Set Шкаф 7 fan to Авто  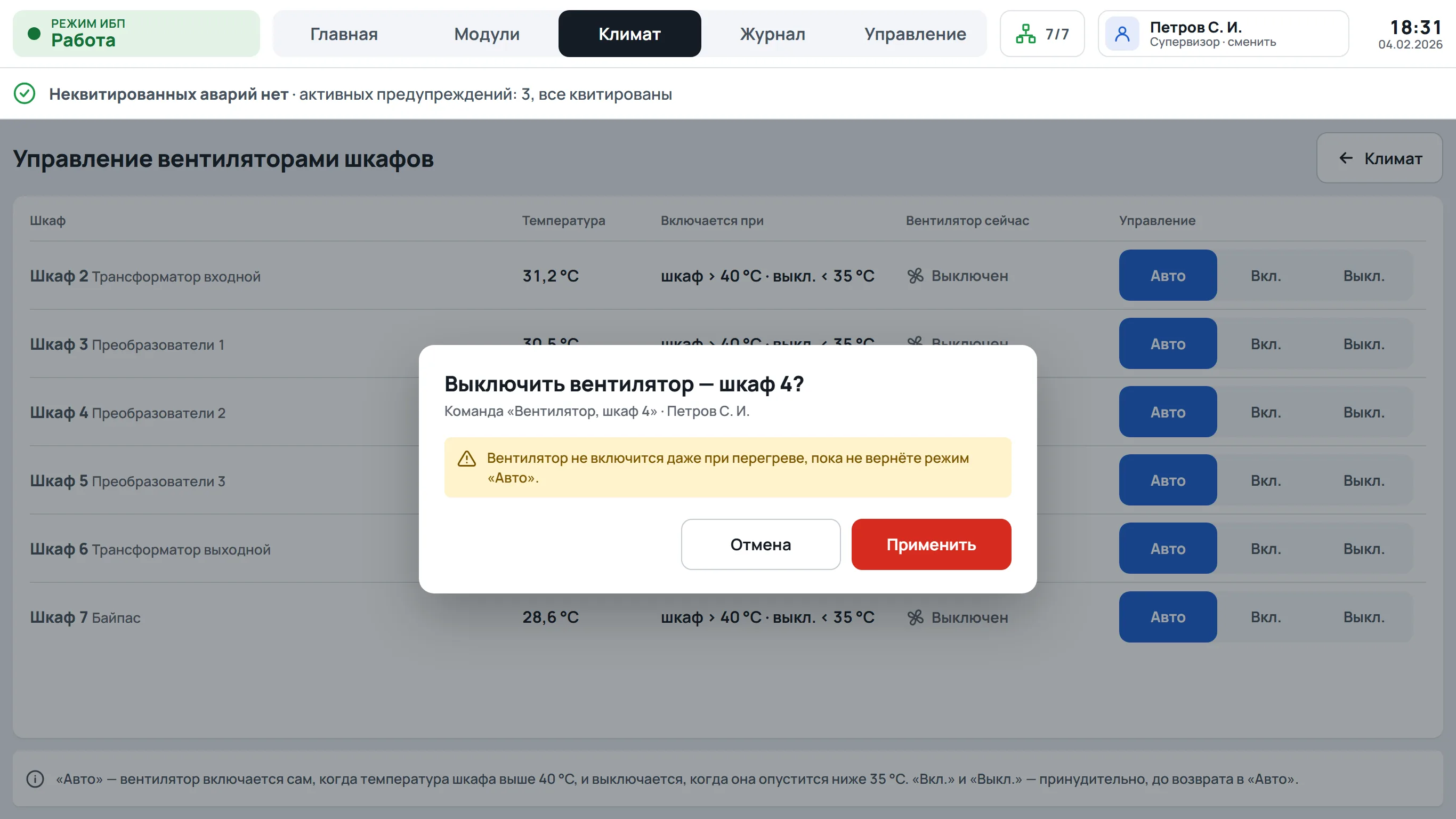tap(1168, 616)
